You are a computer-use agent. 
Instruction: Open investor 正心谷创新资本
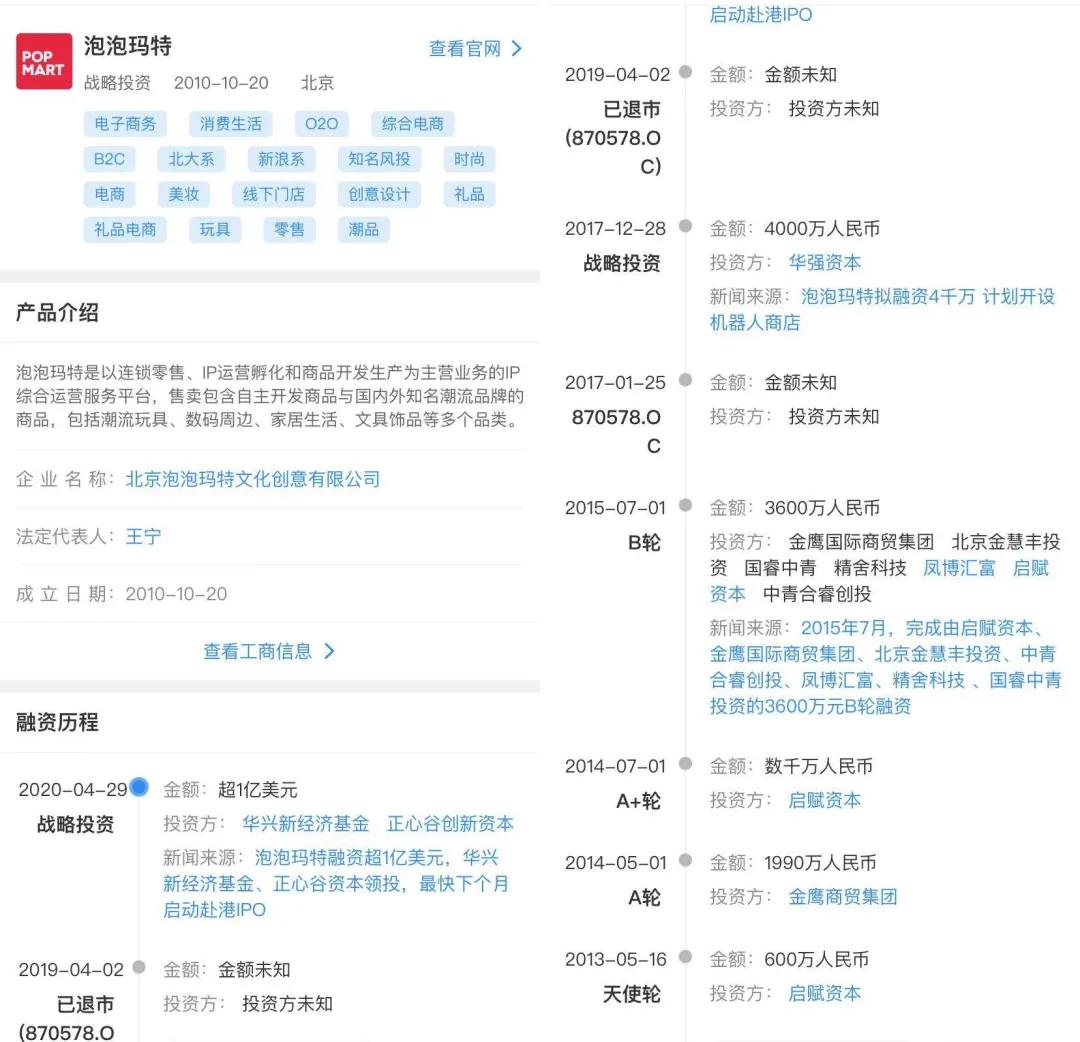tap(450, 824)
